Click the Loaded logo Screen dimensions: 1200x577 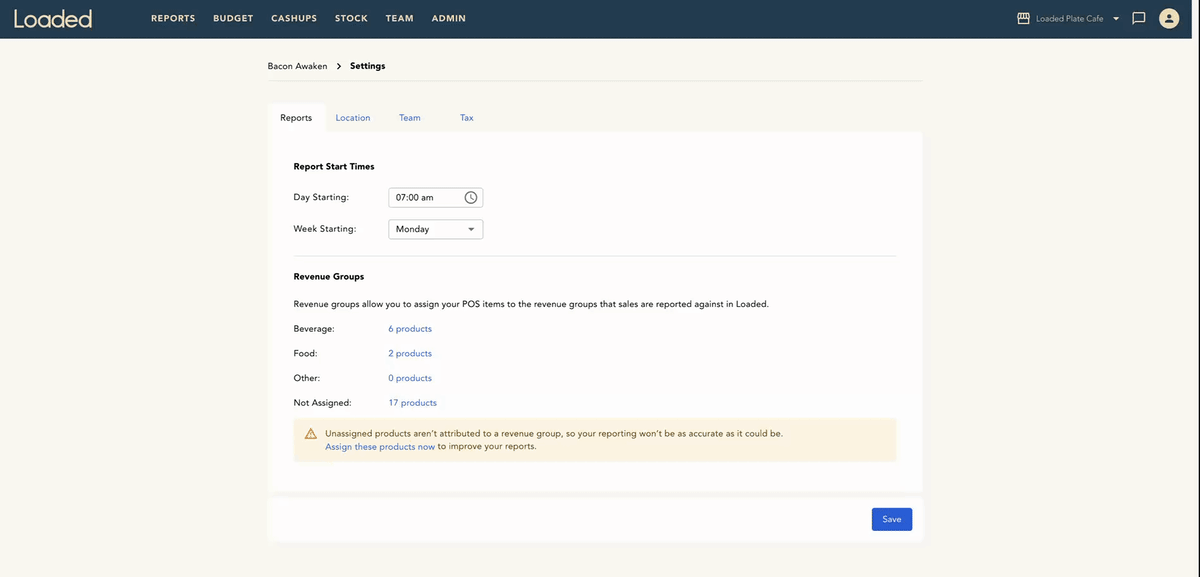[53, 18]
